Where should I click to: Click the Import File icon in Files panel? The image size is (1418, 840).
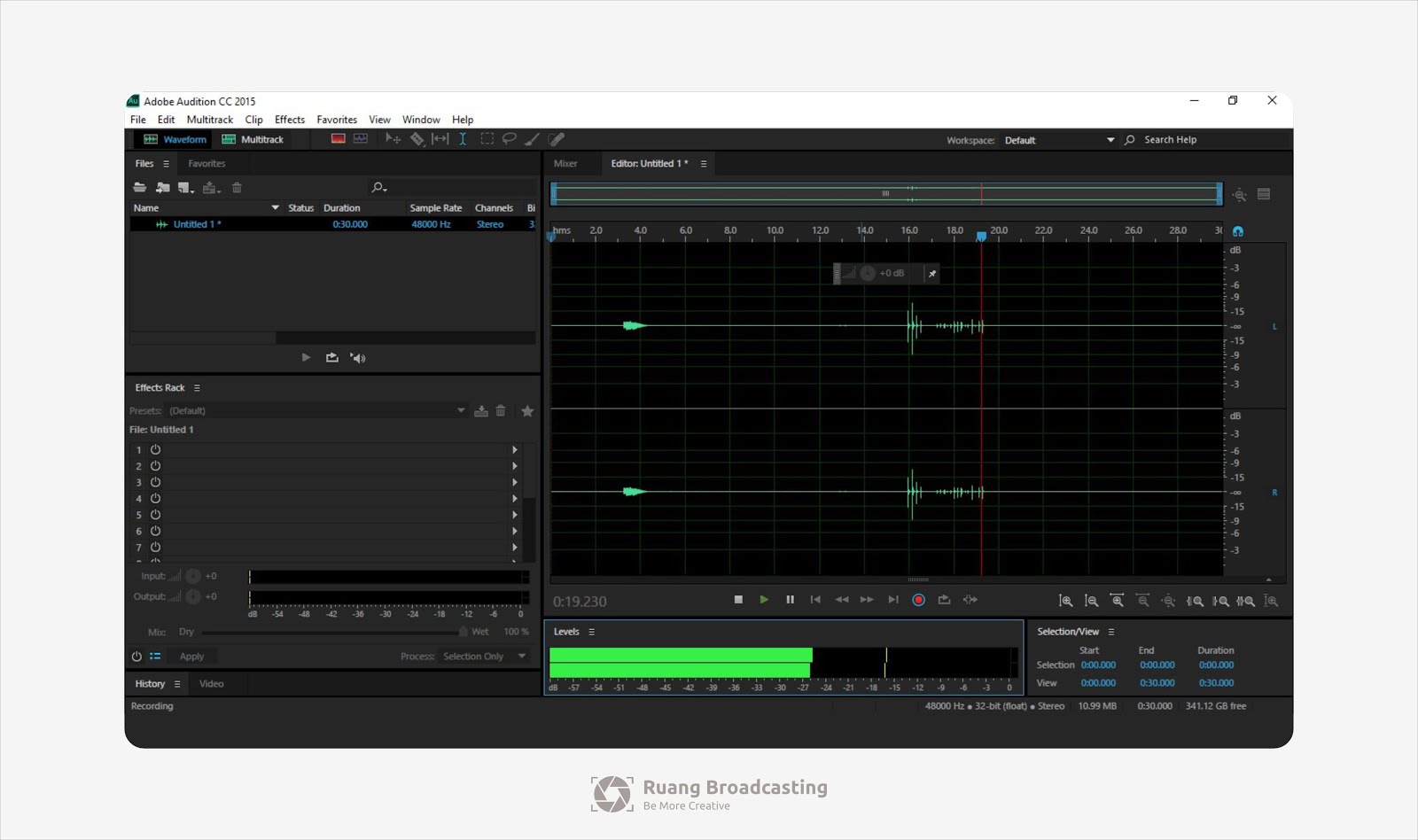pos(163,187)
